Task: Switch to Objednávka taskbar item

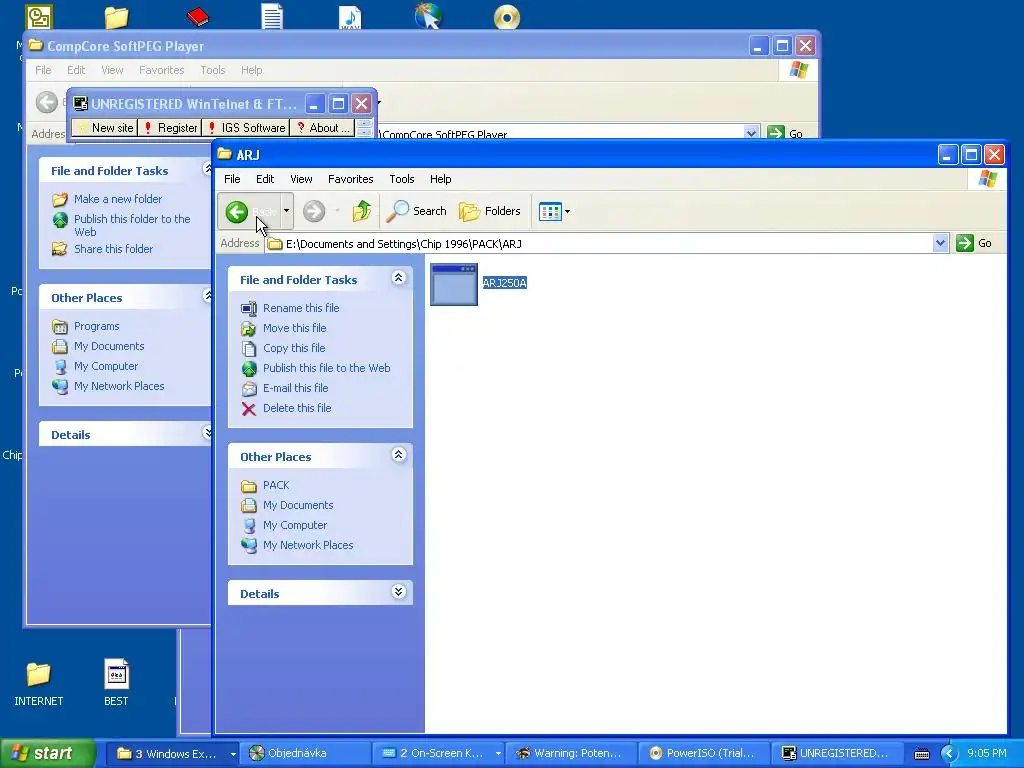Action: [x=305, y=753]
